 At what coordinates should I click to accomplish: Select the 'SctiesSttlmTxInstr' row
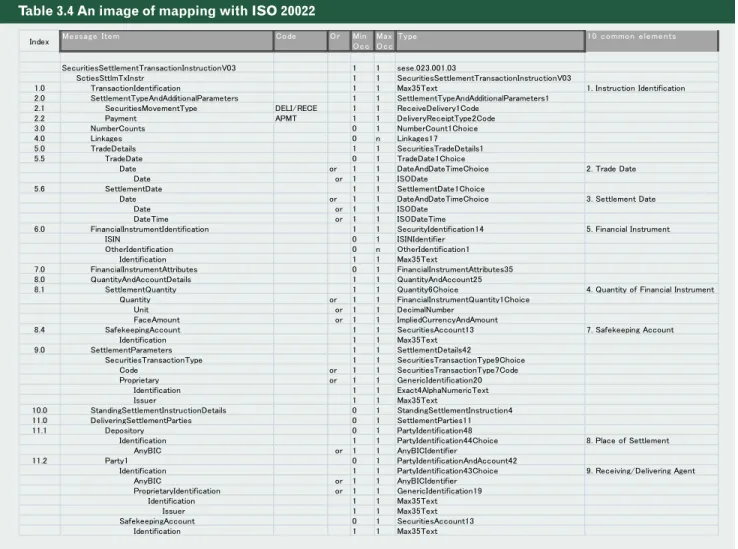coord(110,78)
